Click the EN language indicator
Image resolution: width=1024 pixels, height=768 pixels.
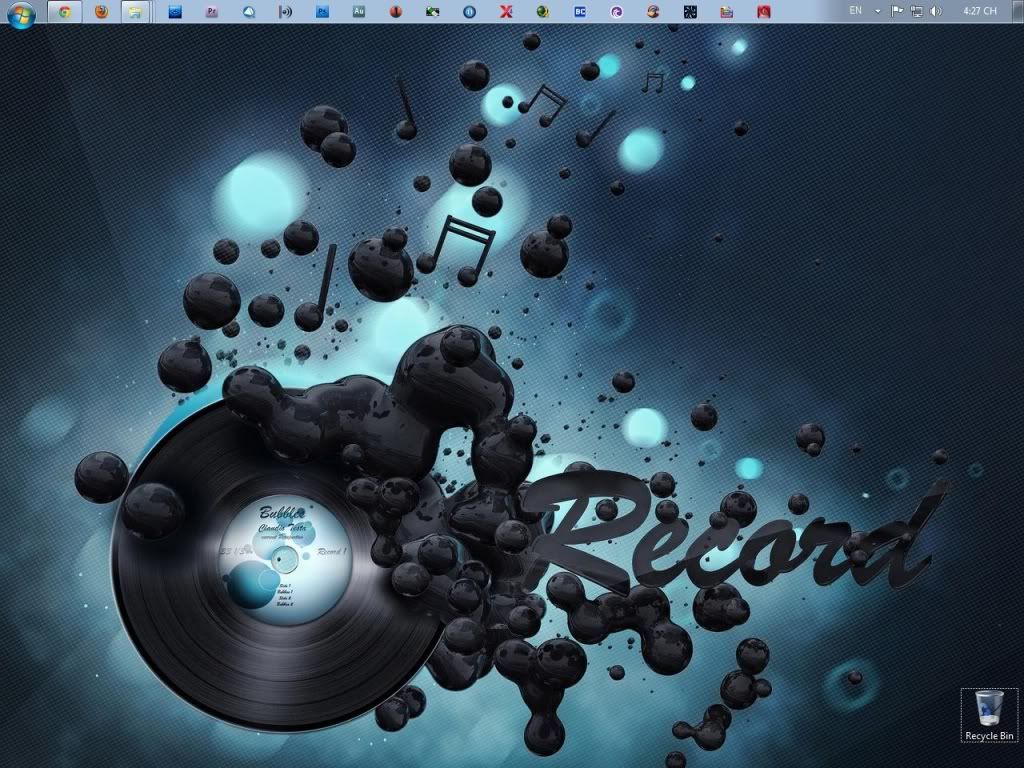[855, 11]
